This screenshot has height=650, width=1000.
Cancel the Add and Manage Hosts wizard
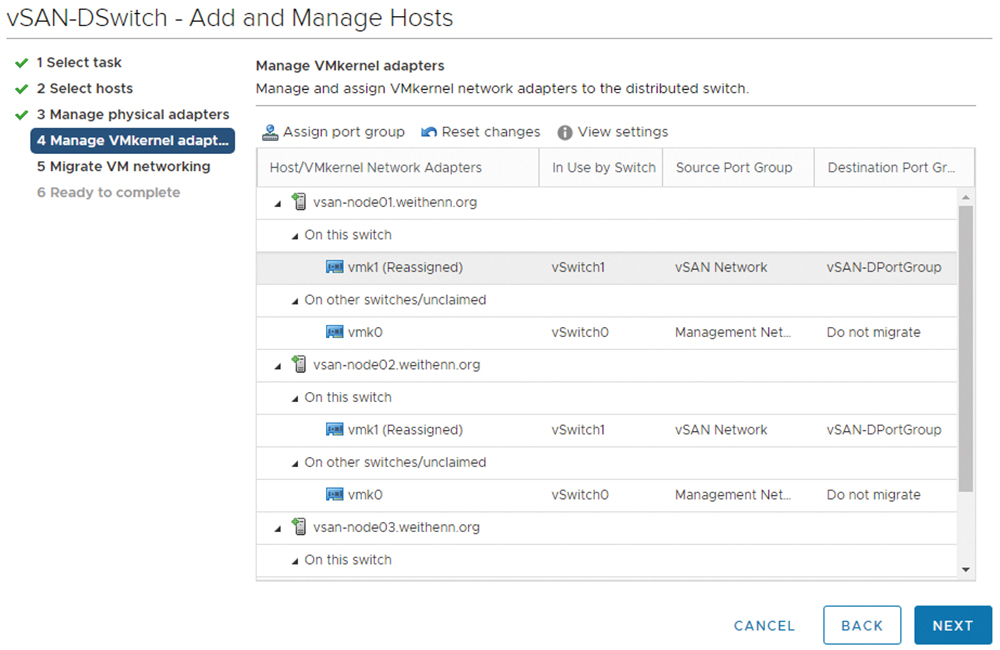(x=764, y=626)
